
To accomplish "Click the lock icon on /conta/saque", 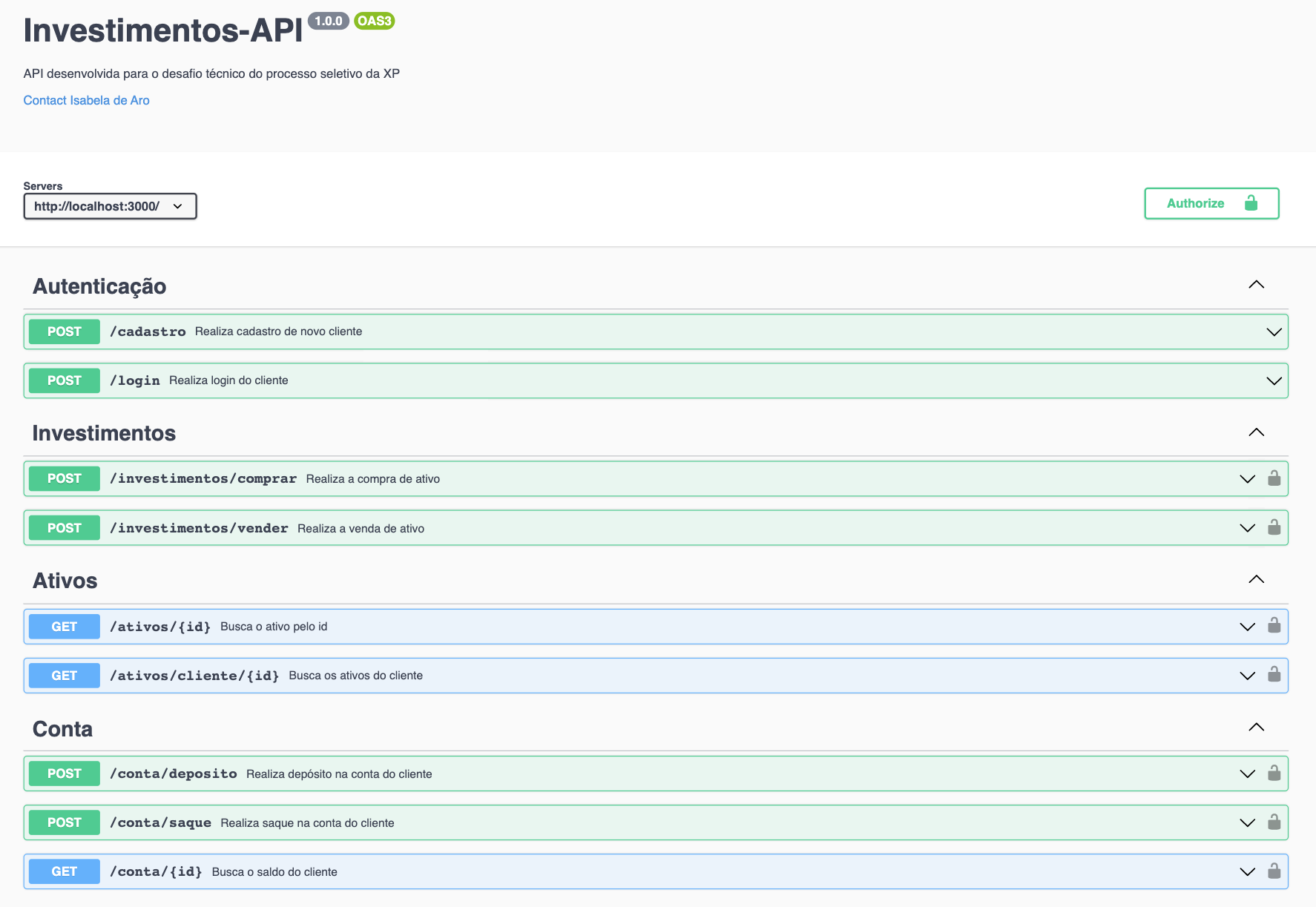I will pos(1274,822).
